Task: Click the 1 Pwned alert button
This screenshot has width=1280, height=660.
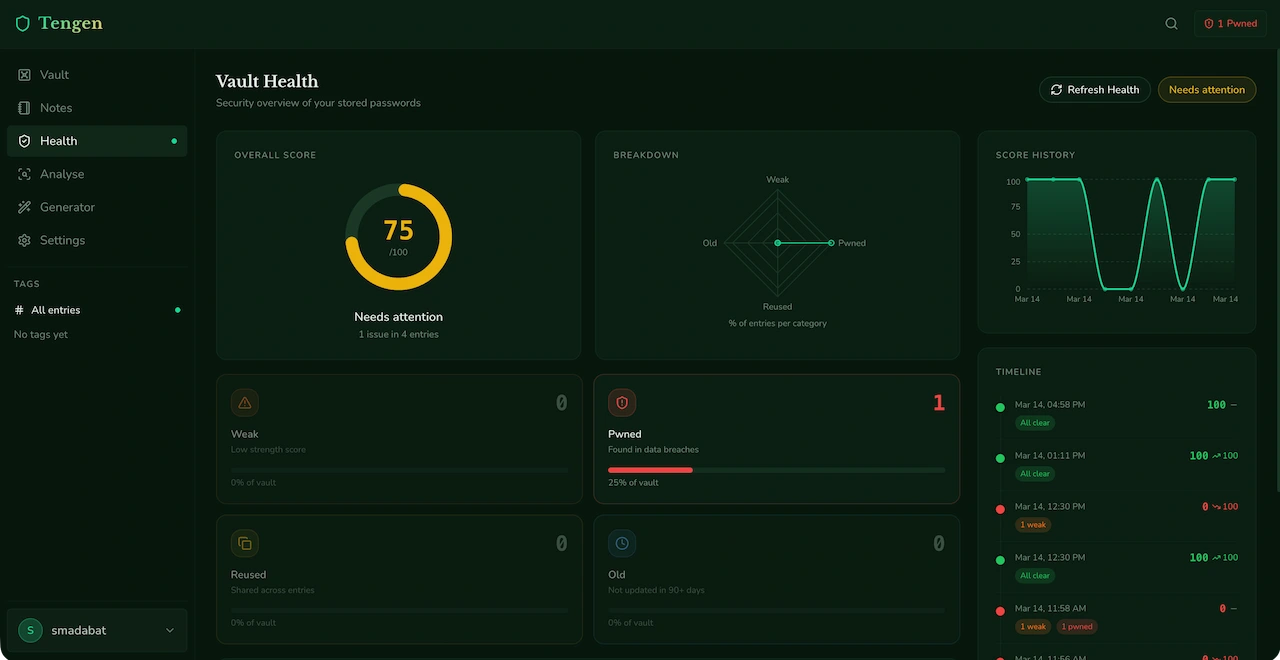Action: [1230, 24]
